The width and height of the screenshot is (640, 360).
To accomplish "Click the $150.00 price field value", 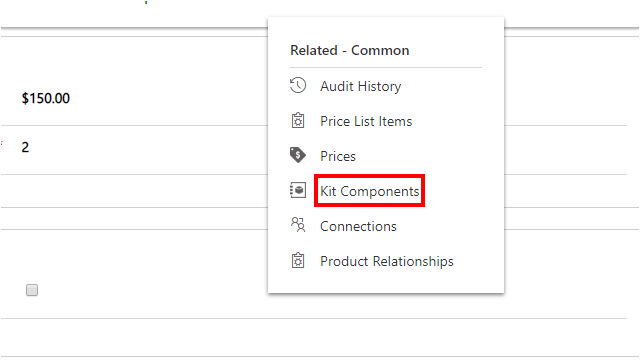I will (46, 98).
